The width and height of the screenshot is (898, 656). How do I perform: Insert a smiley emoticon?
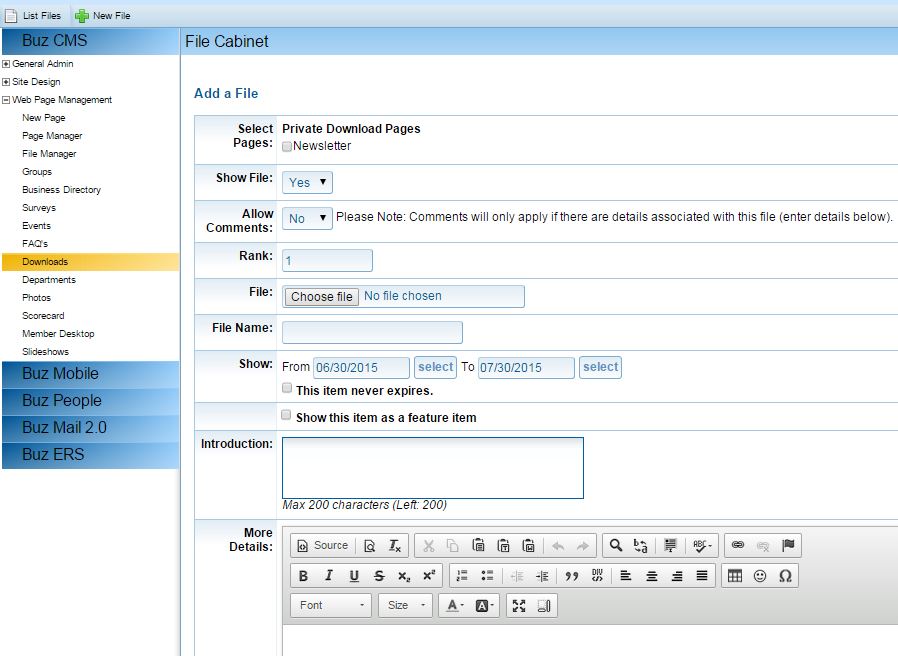760,576
